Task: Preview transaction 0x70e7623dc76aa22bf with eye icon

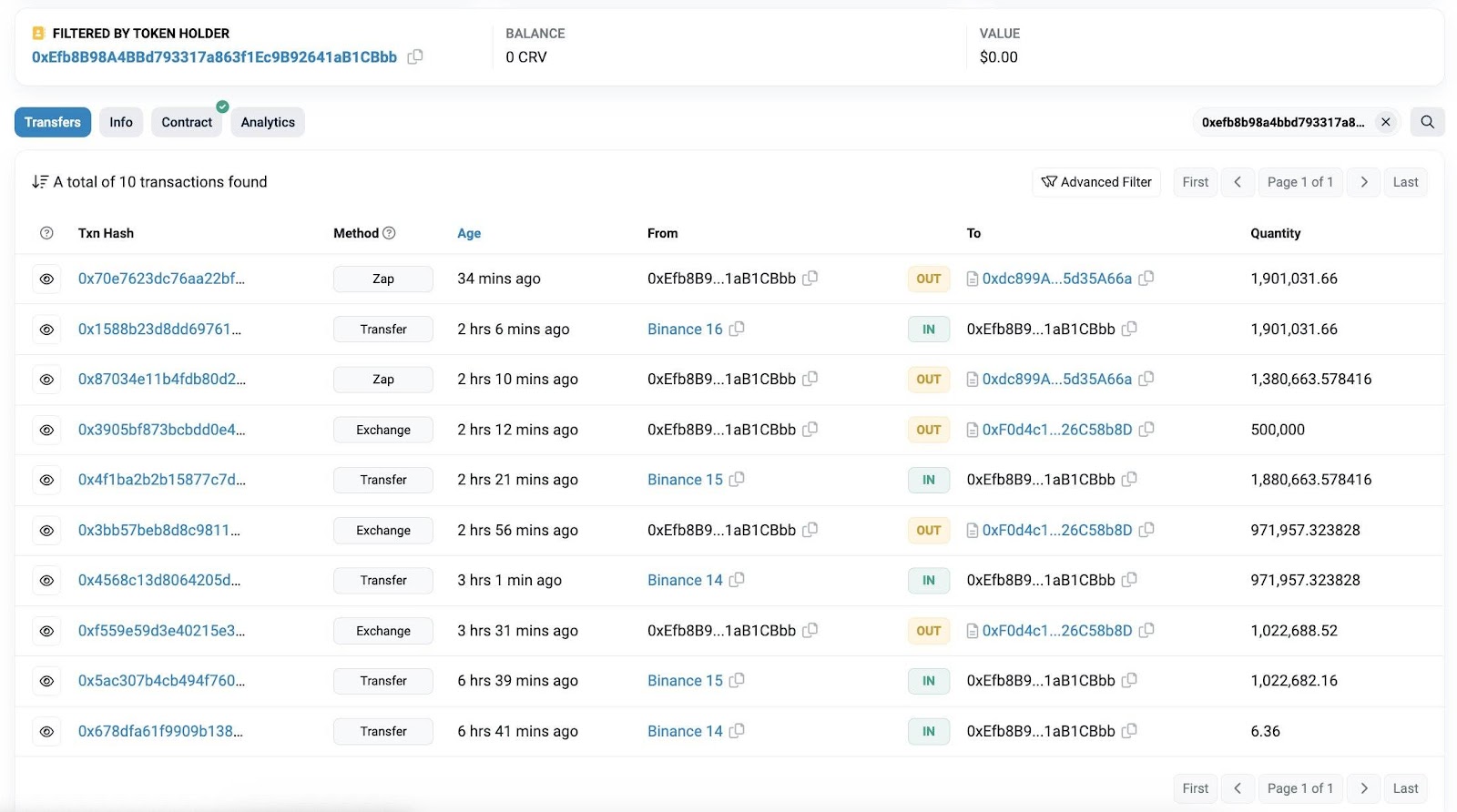Action: point(46,279)
